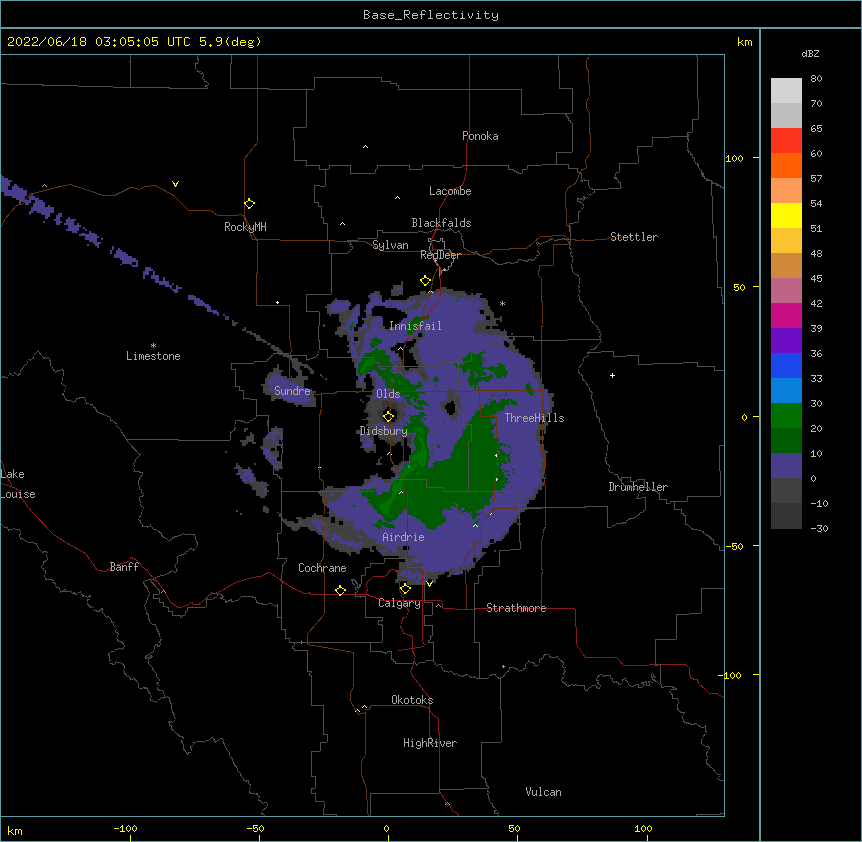Pick the yellow 51-54 dBZ legend swatch
Viewport: 862px width, 842px height.
point(786,215)
